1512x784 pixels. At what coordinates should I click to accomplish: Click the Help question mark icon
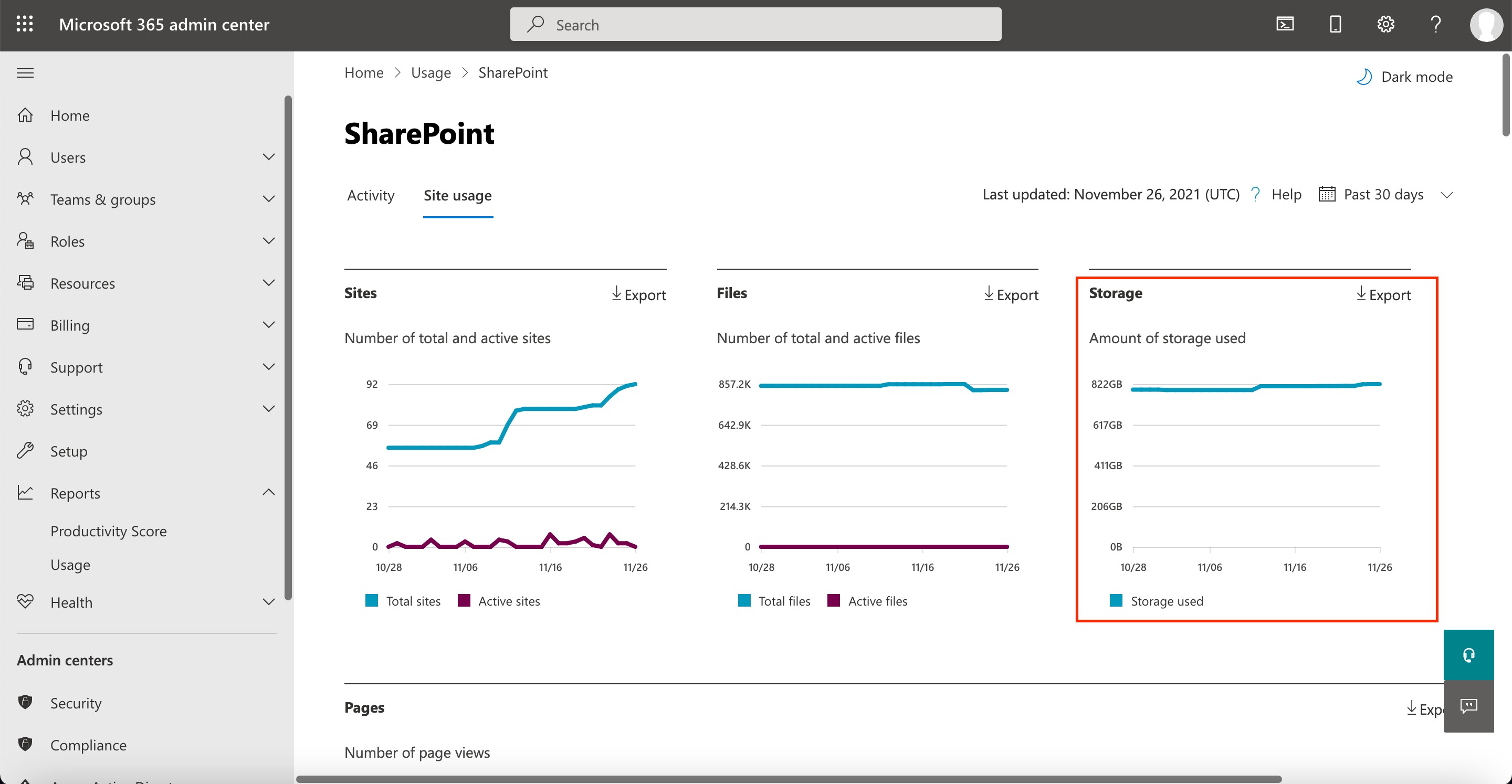tap(1436, 24)
